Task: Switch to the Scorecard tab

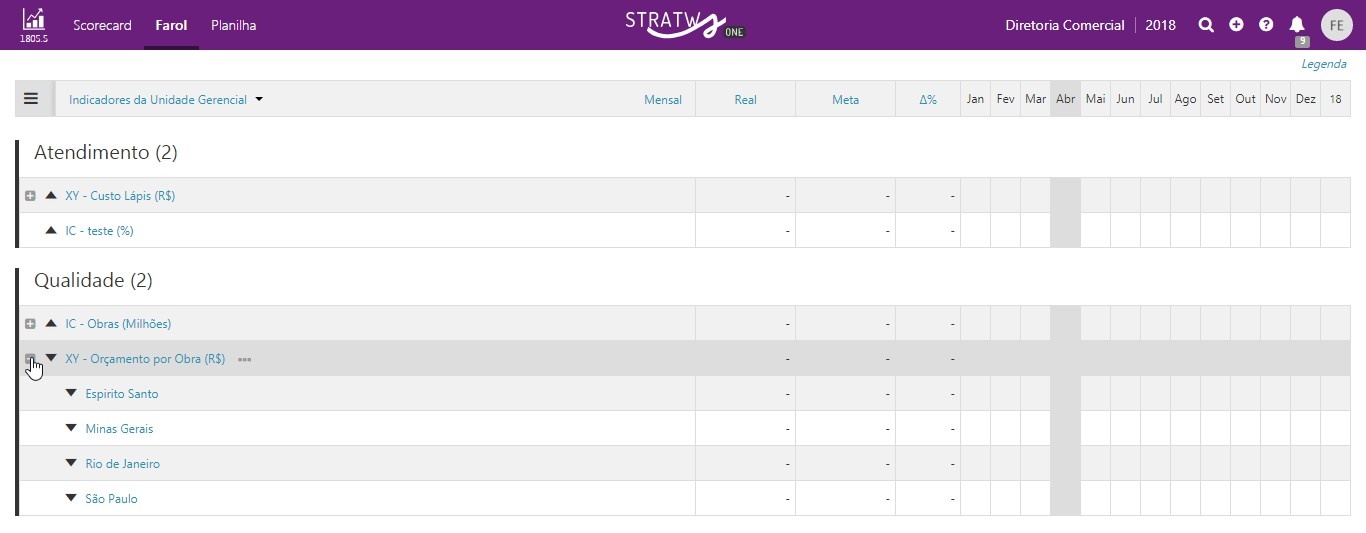Action: tap(102, 25)
